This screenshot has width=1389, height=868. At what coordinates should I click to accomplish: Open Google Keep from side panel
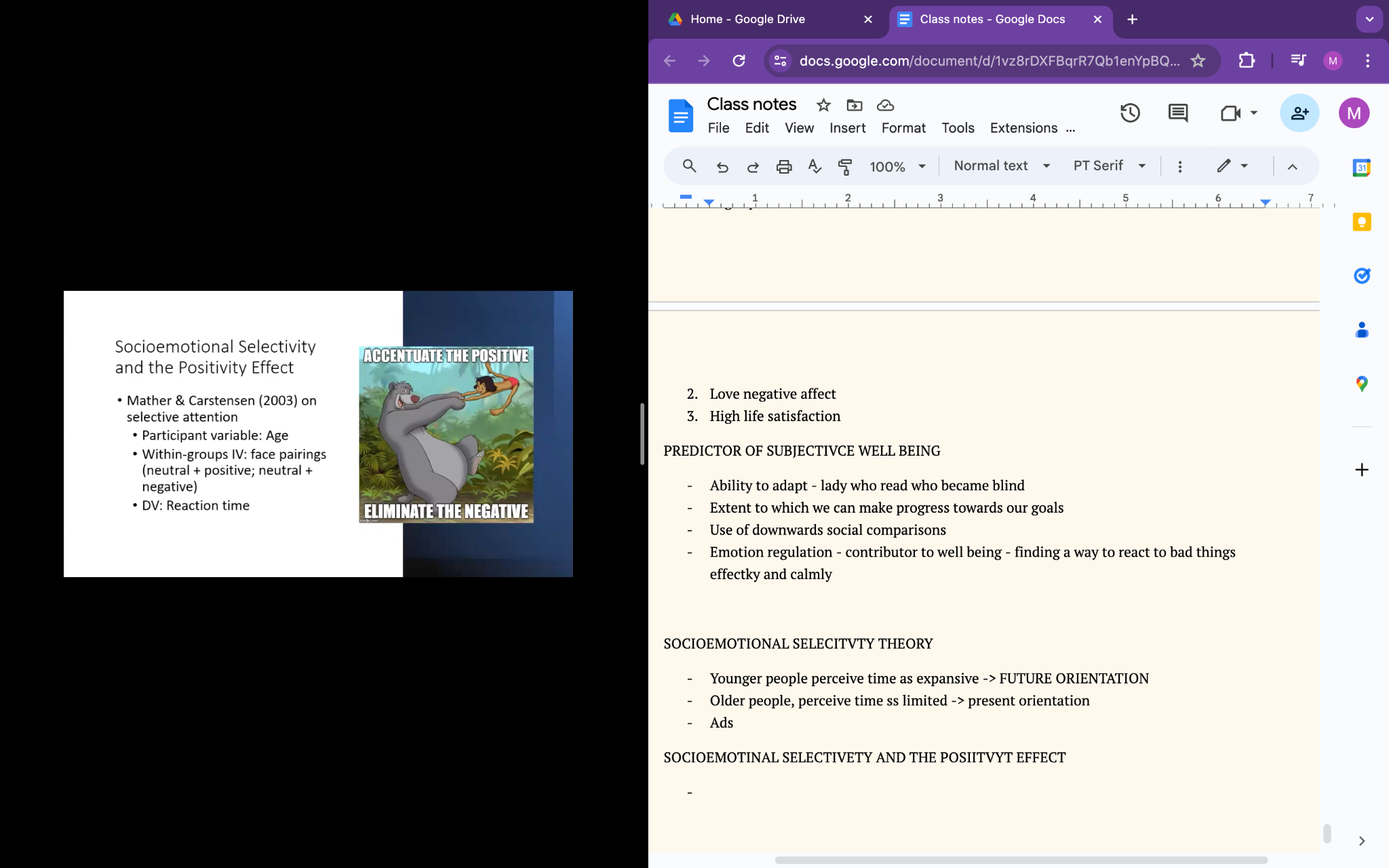[1361, 222]
